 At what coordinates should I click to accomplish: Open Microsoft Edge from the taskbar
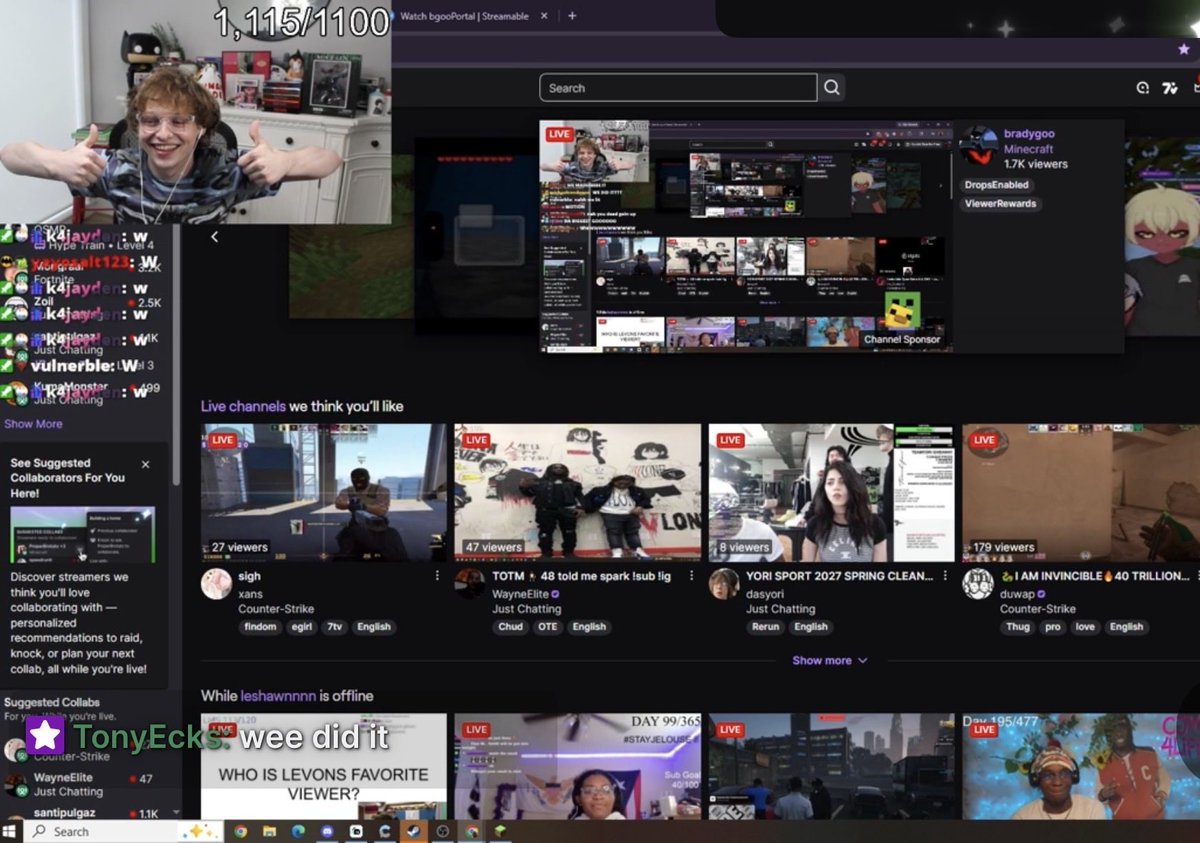point(299,831)
